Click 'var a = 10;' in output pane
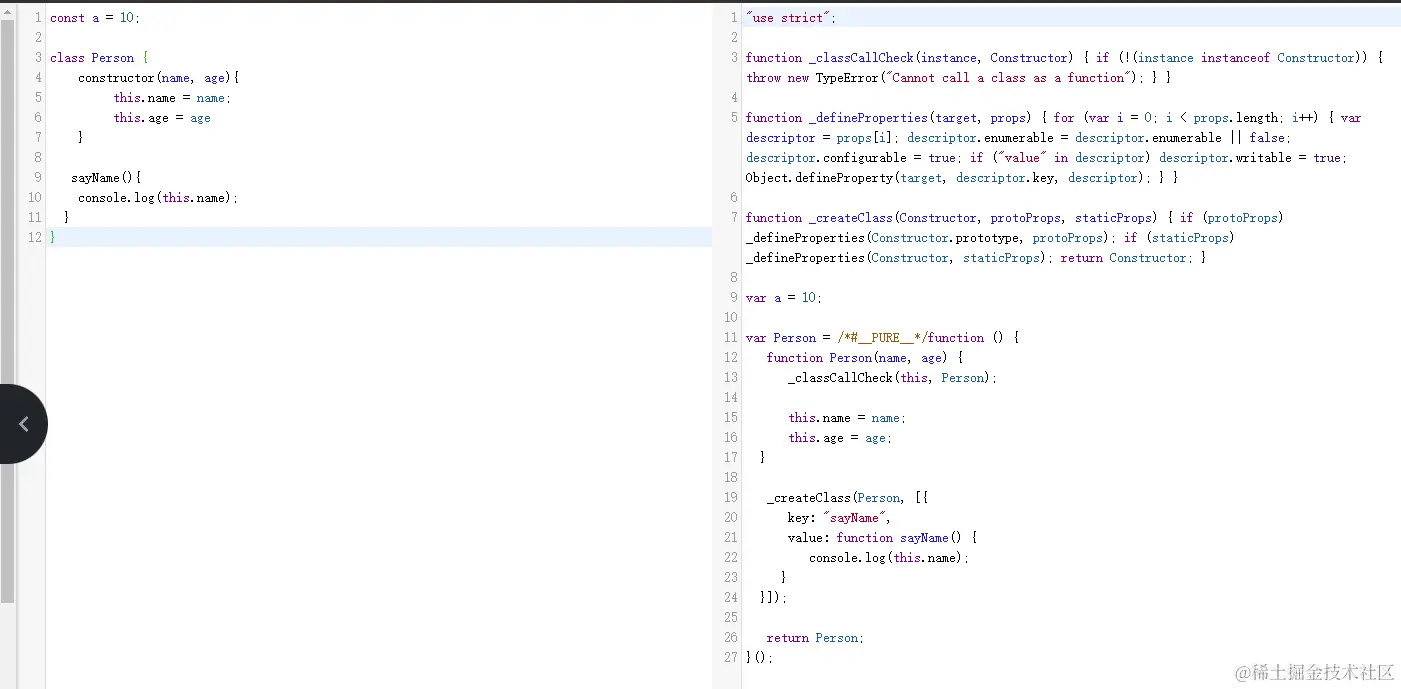This screenshot has height=689, width=1401. pyautogui.click(x=784, y=298)
